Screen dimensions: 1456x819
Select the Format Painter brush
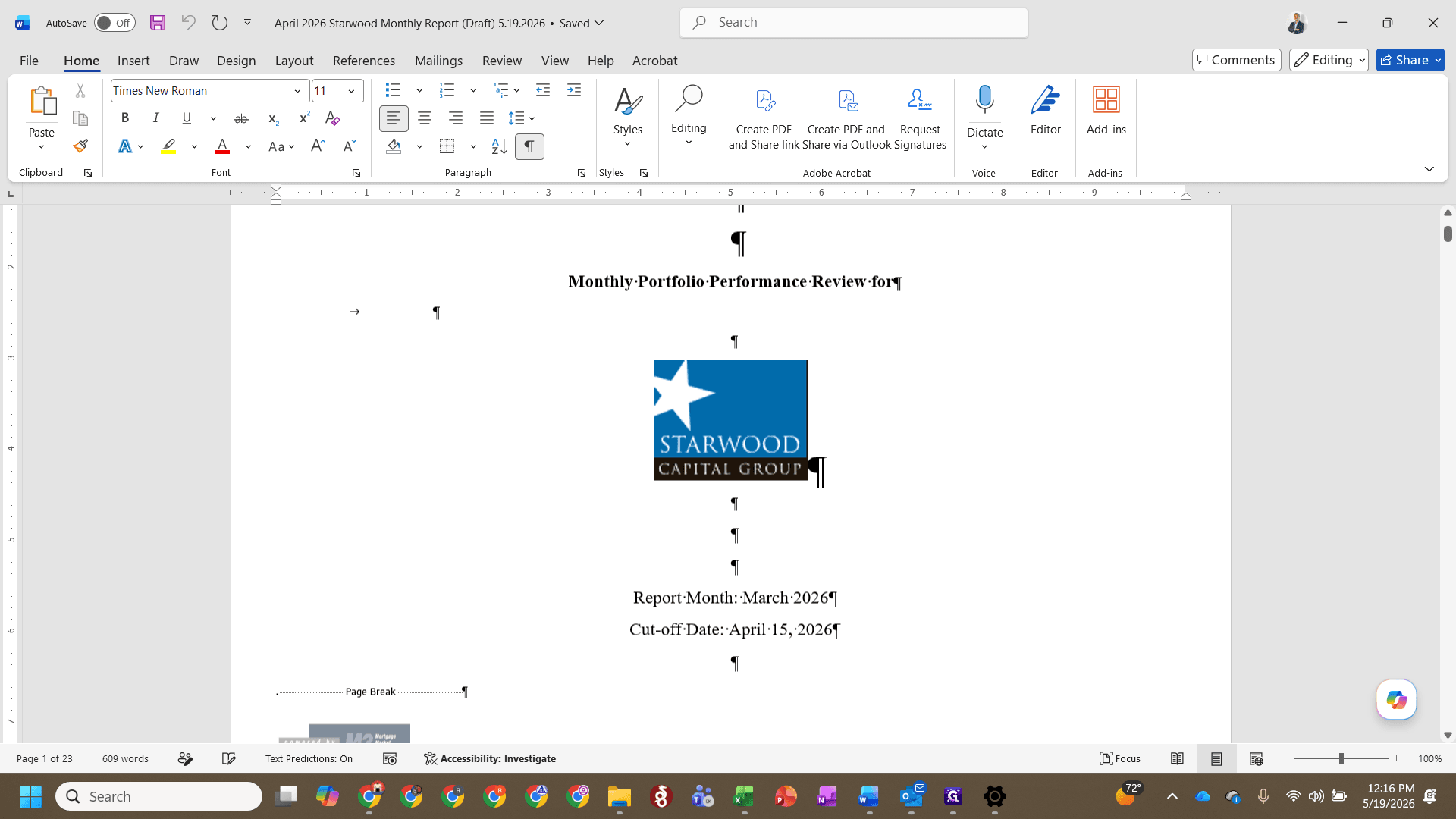(x=80, y=146)
